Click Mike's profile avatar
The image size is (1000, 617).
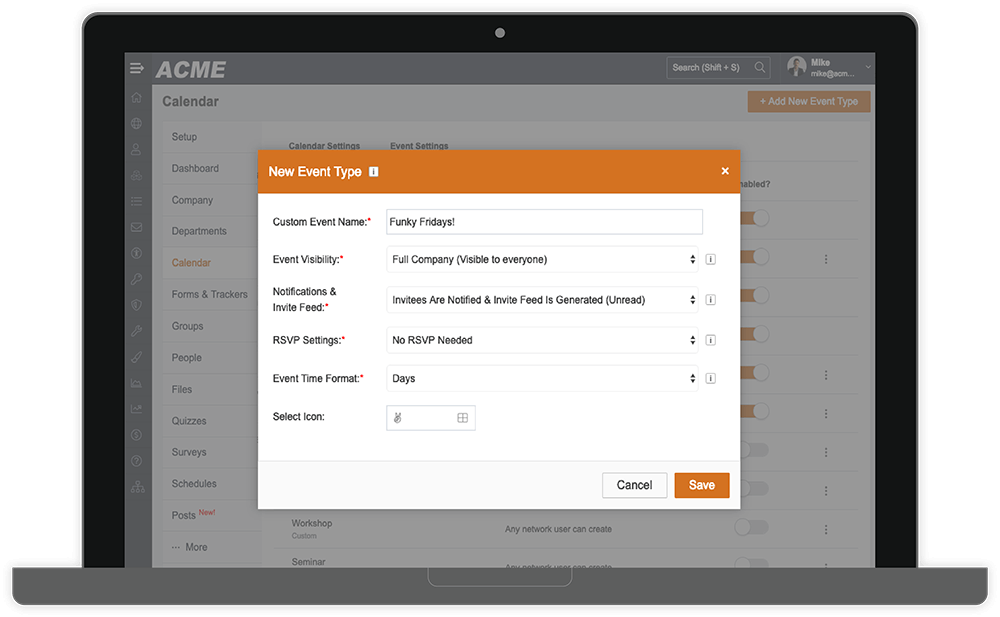pyautogui.click(x=797, y=66)
